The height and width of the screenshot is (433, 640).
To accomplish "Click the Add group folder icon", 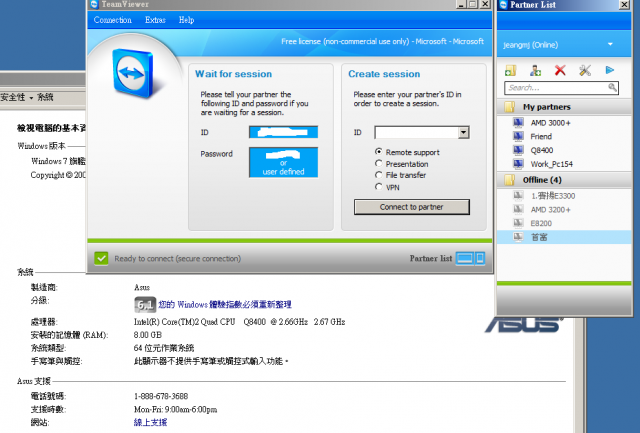I will tap(511, 71).
